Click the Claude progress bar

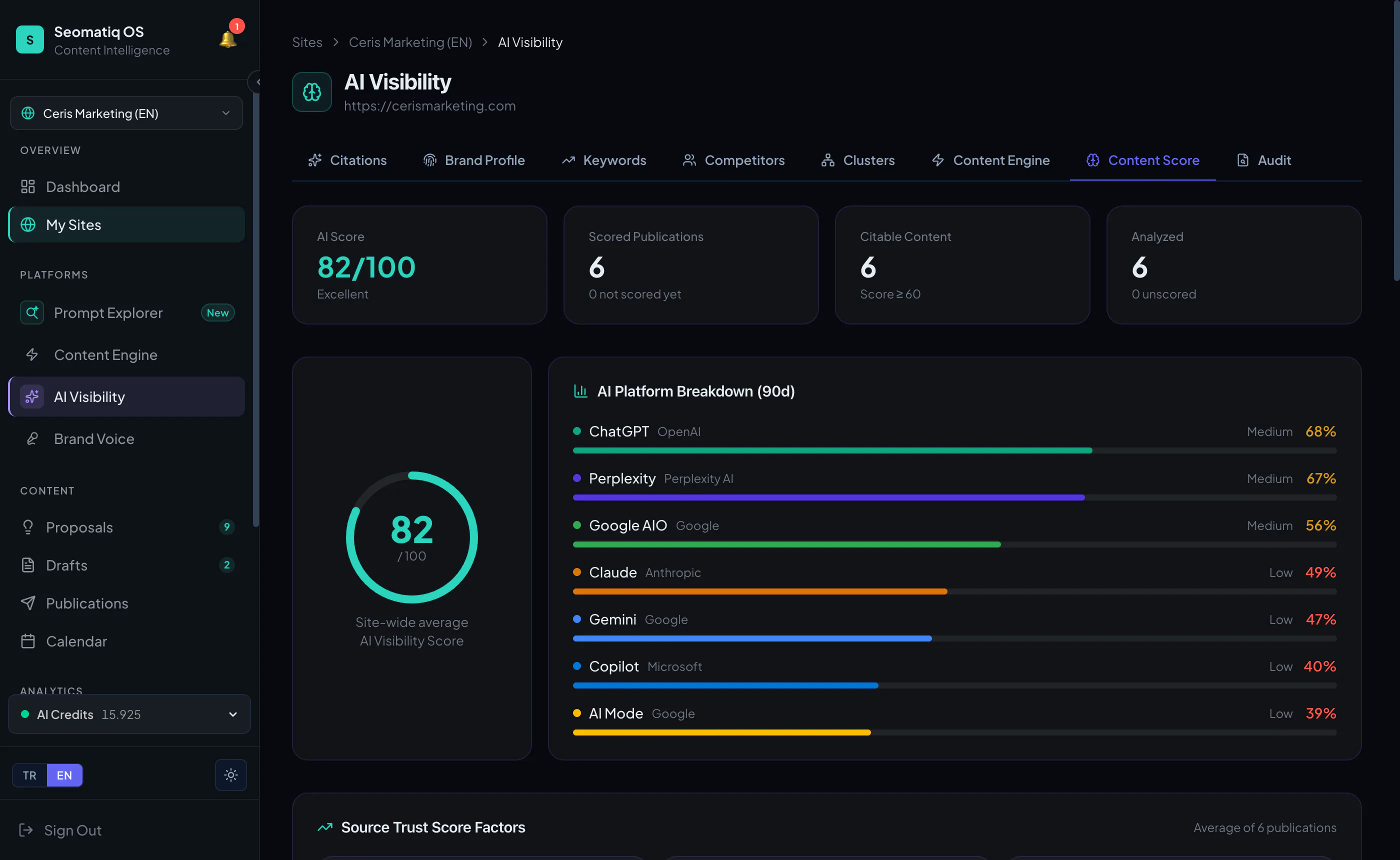[954, 591]
